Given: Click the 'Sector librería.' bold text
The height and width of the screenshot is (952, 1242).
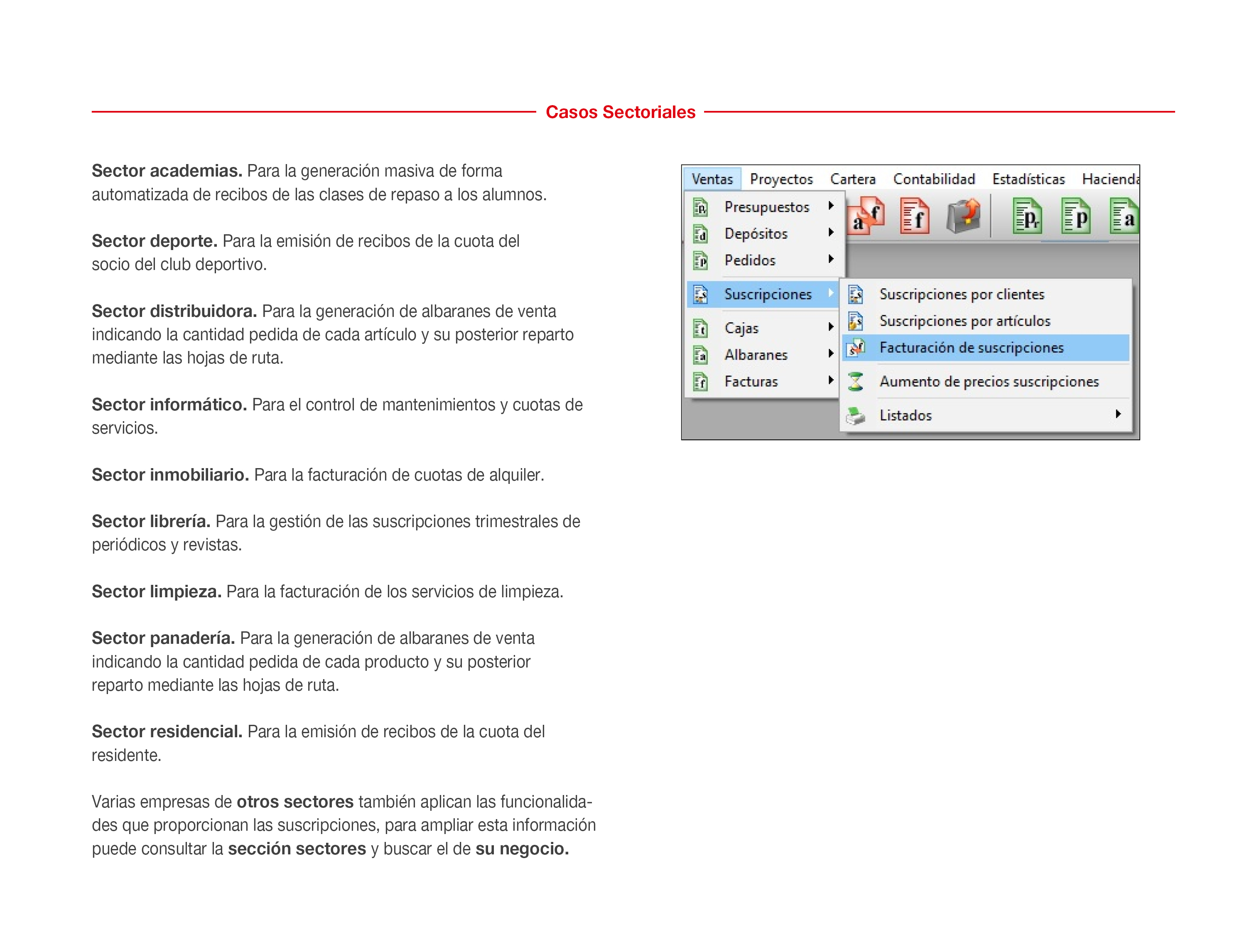Looking at the screenshot, I should point(151,521).
